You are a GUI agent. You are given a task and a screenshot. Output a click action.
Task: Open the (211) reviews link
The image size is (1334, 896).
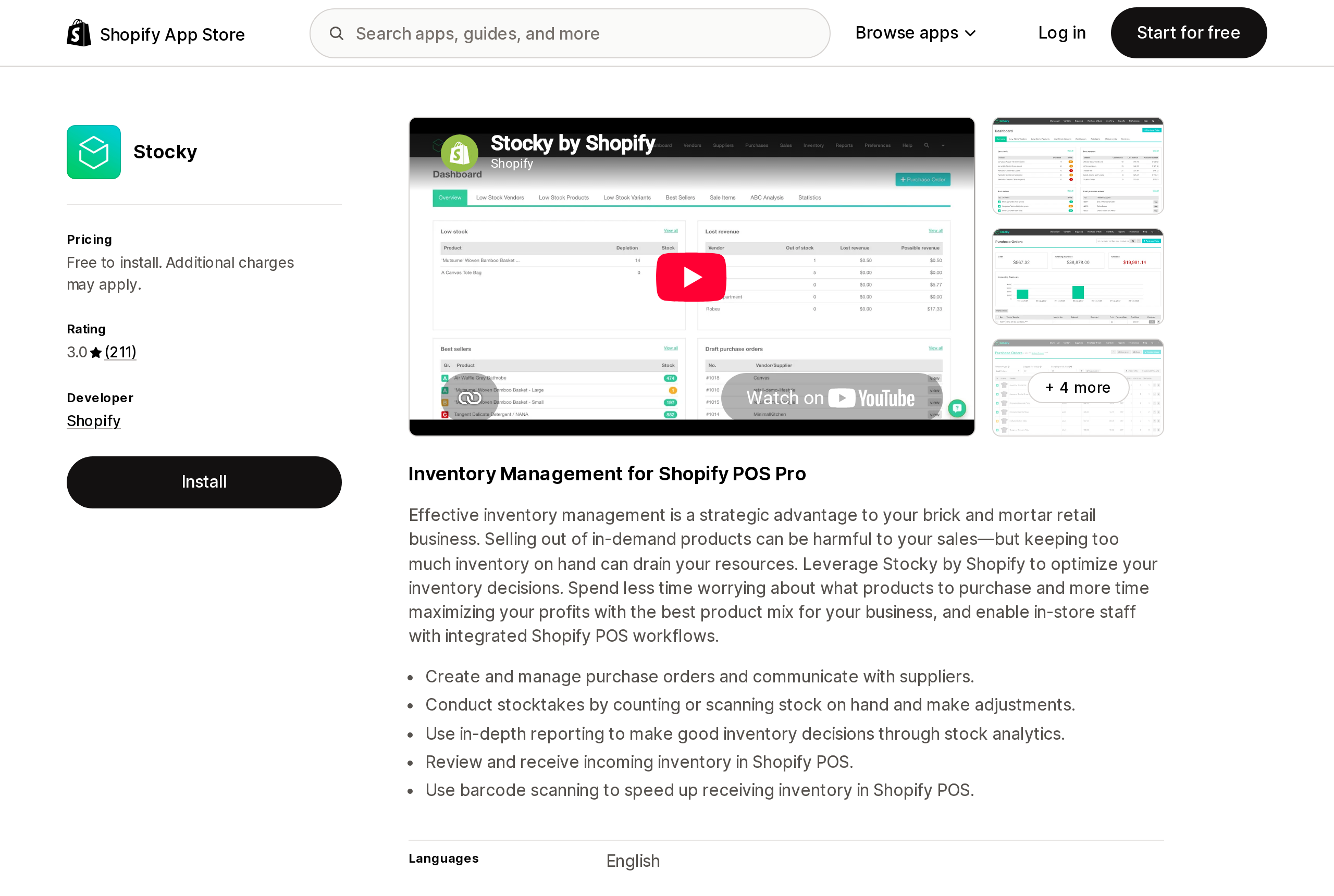point(120,352)
